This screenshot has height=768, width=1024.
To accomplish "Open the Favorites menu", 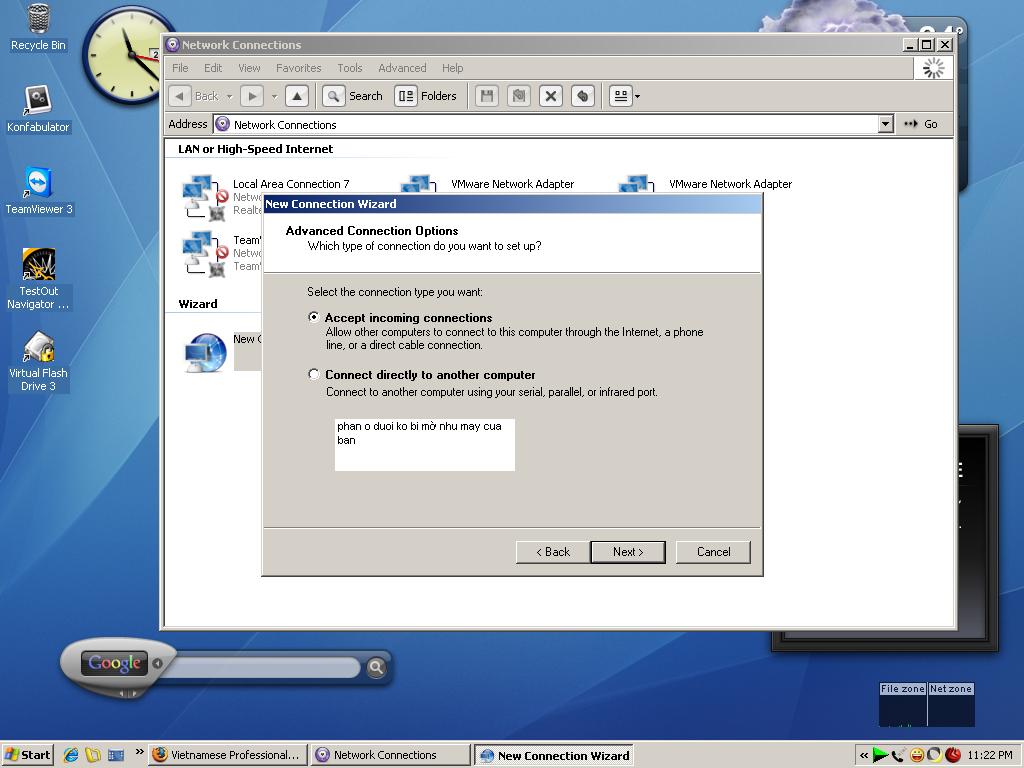I will pos(298,68).
